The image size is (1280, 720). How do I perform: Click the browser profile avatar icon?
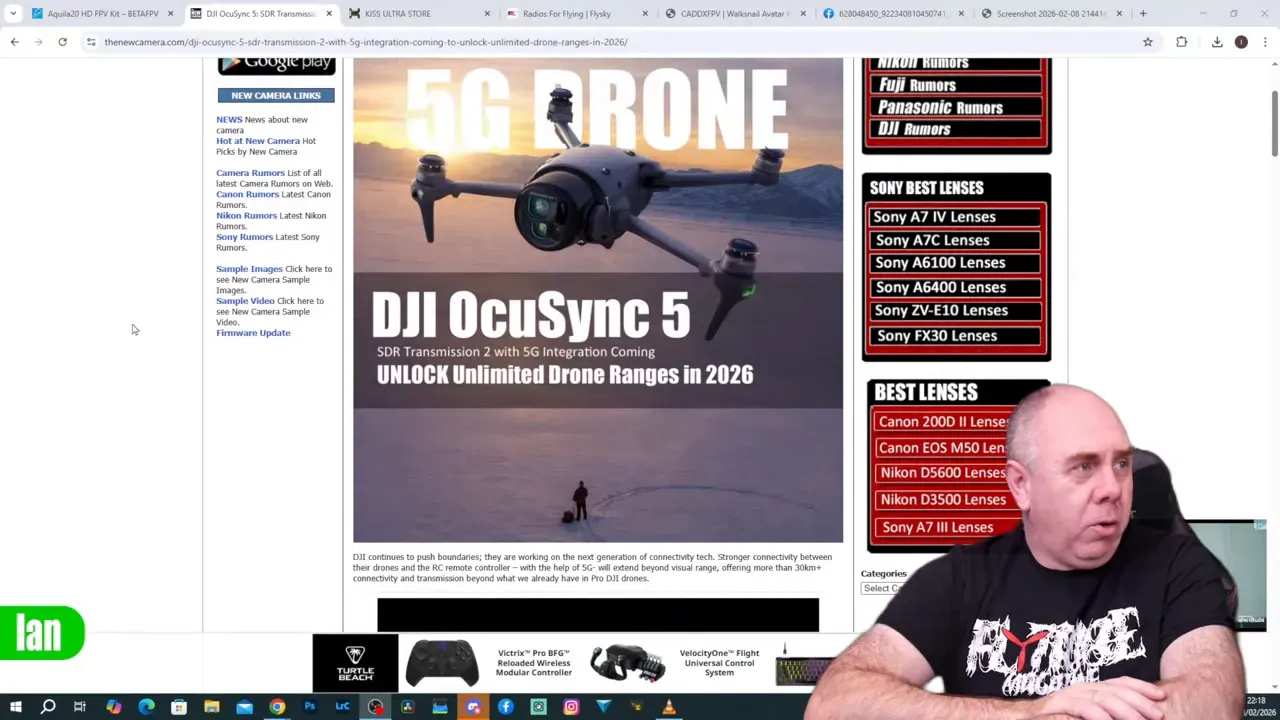click(1241, 42)
